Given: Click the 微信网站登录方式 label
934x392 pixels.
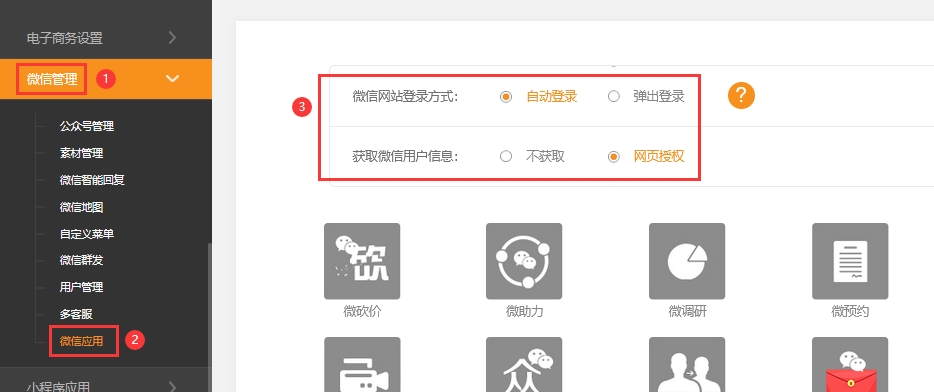Looking at the screenshot, I should coord(405,97).
